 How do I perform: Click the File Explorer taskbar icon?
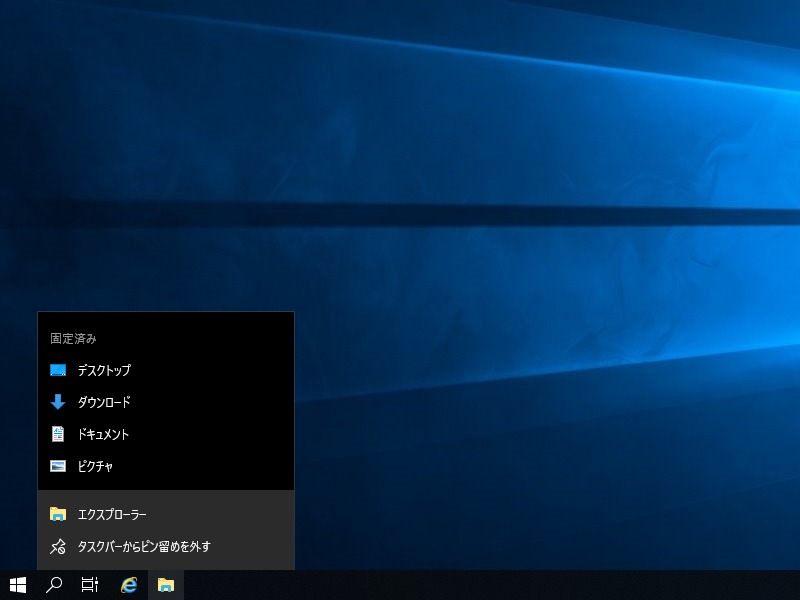(166, 585)
